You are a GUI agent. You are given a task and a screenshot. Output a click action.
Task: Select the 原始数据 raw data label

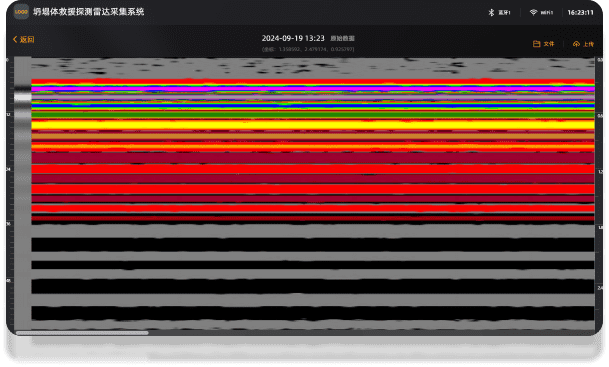(343, 38)
